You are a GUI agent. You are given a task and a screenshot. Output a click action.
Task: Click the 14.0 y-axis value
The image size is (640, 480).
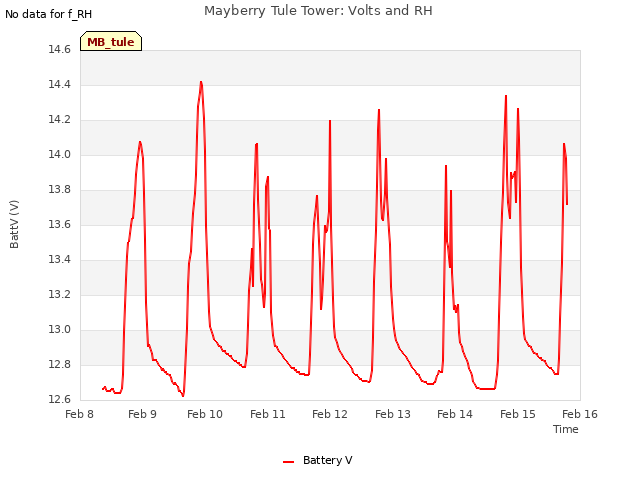[60, 155]
